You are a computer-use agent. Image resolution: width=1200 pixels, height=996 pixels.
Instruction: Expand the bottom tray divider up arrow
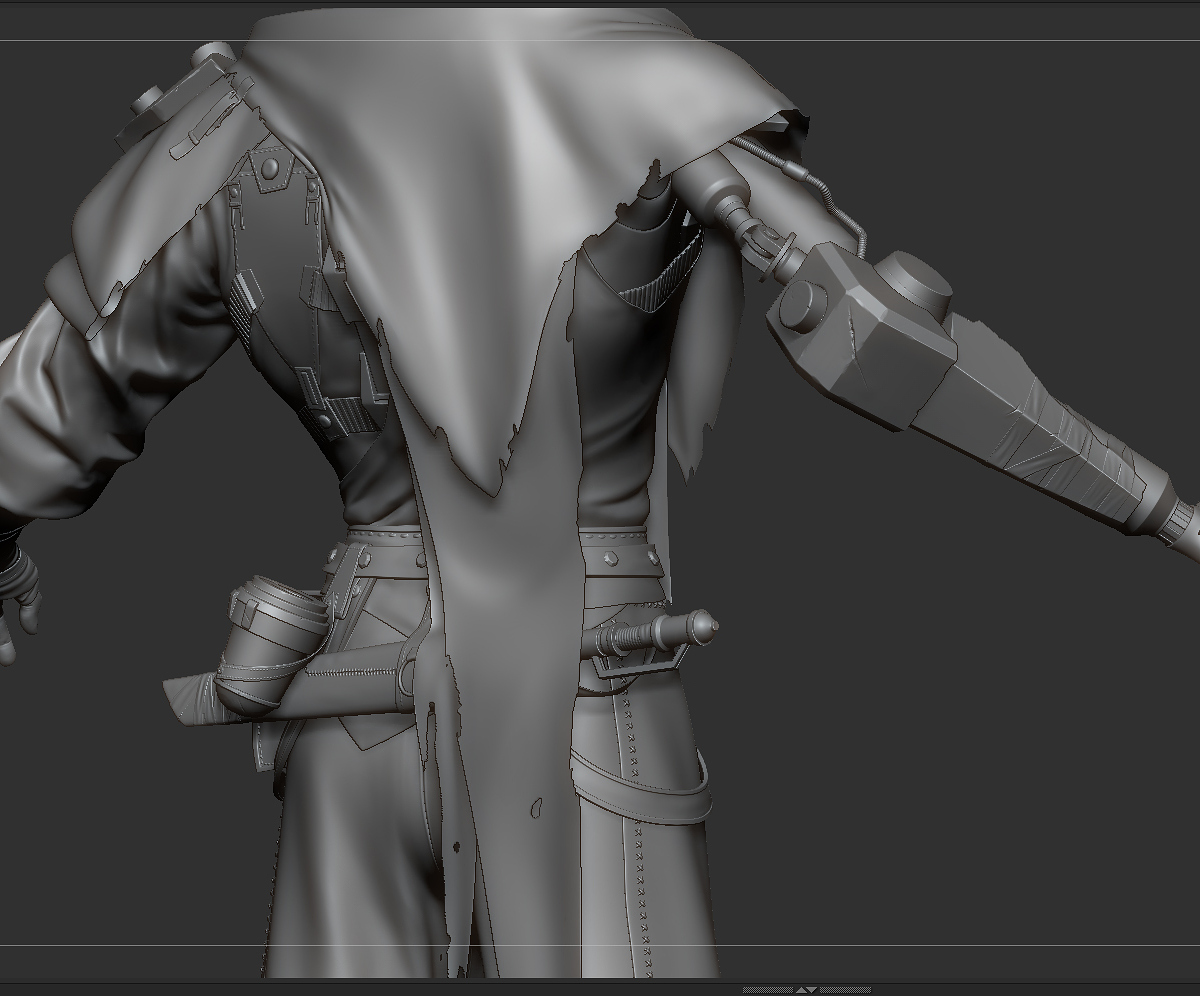(801, 990)
